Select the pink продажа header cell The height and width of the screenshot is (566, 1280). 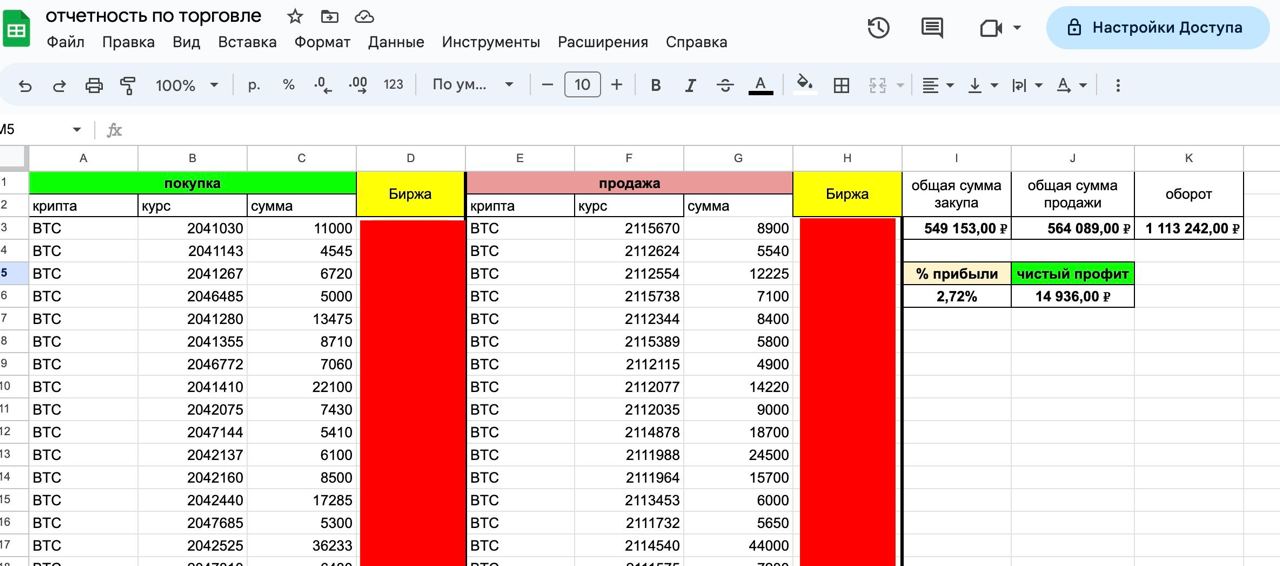click(630, 183)
